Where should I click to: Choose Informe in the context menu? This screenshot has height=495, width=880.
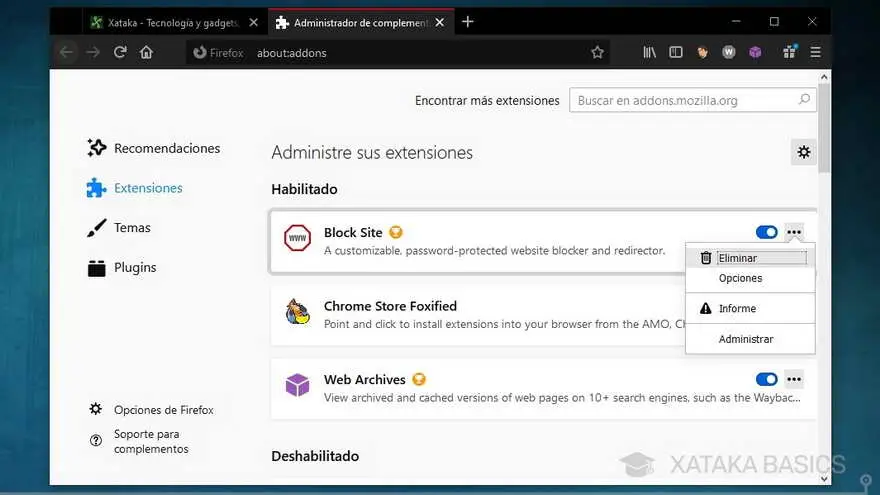tap(750, 309)
